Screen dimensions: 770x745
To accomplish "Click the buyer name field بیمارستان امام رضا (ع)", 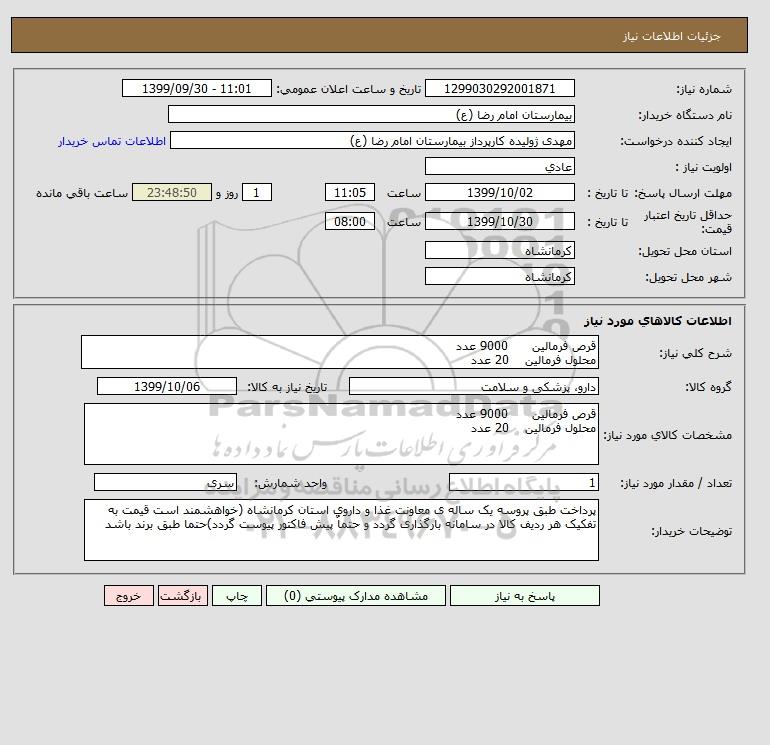I will 371,114.
